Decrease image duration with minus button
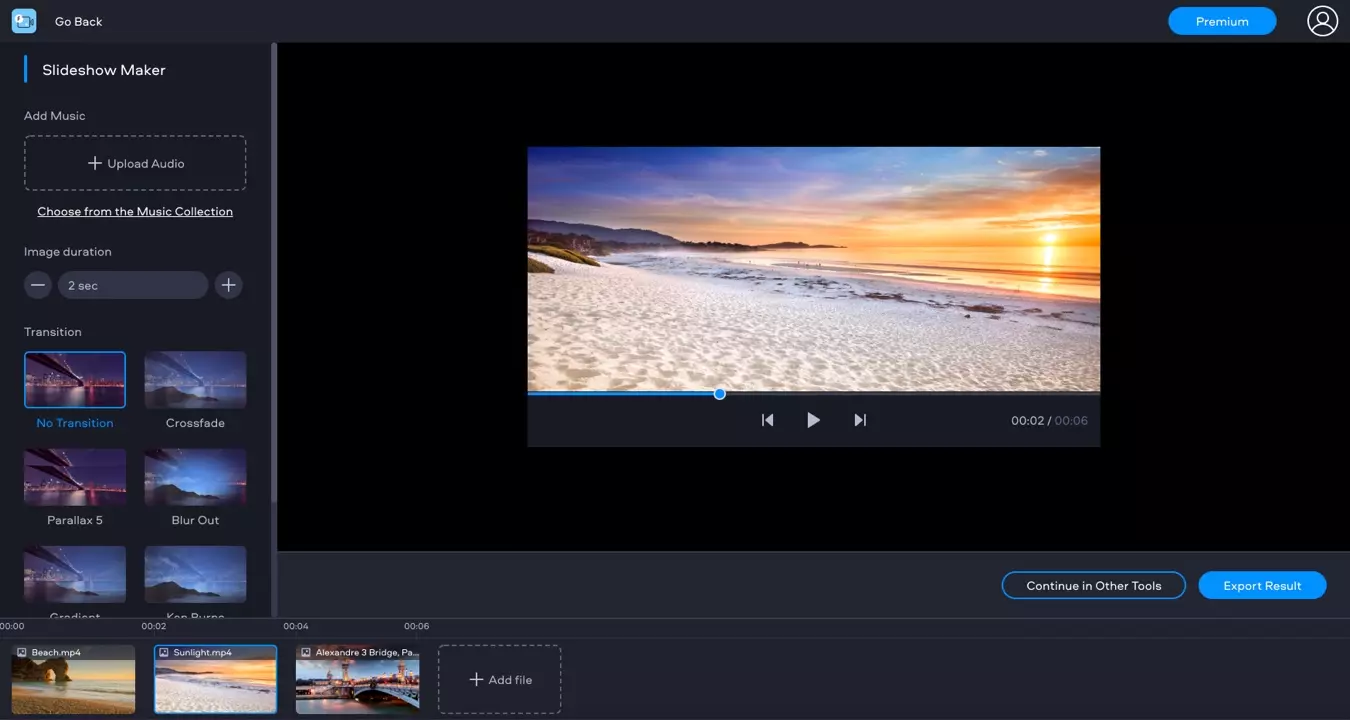This screenshot has width=1350, height=720. tap(38, 285)
